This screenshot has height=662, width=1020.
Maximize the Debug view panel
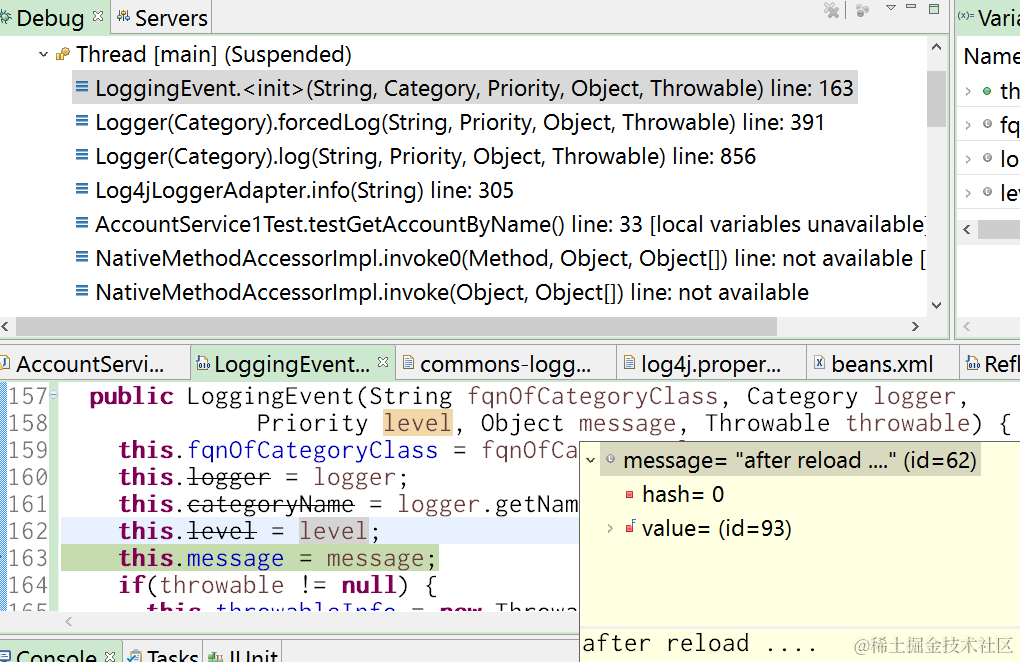pos(934,8)
